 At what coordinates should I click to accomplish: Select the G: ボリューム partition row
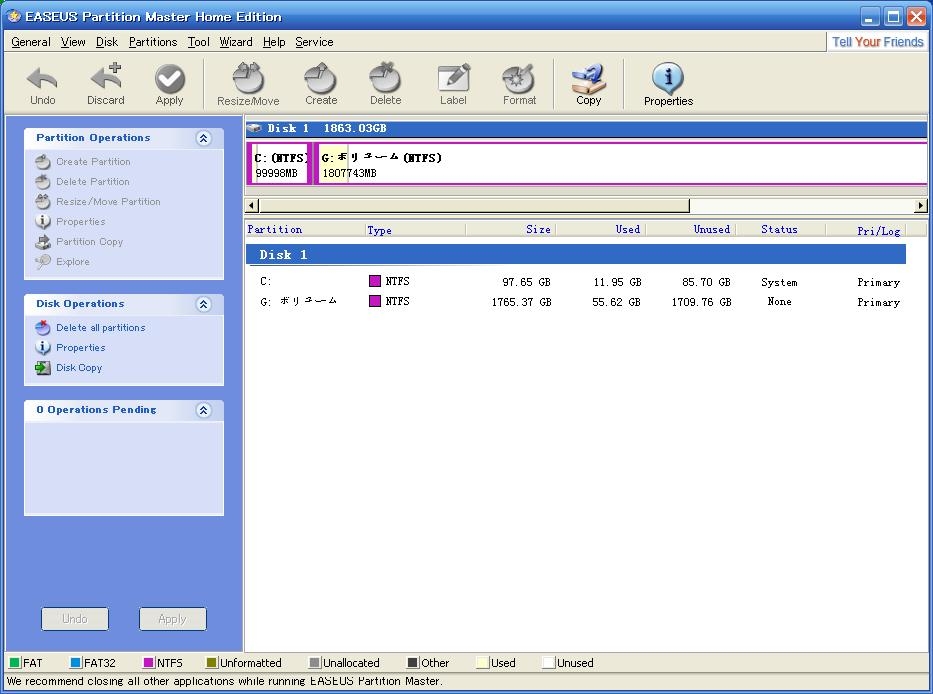(575, 302)
